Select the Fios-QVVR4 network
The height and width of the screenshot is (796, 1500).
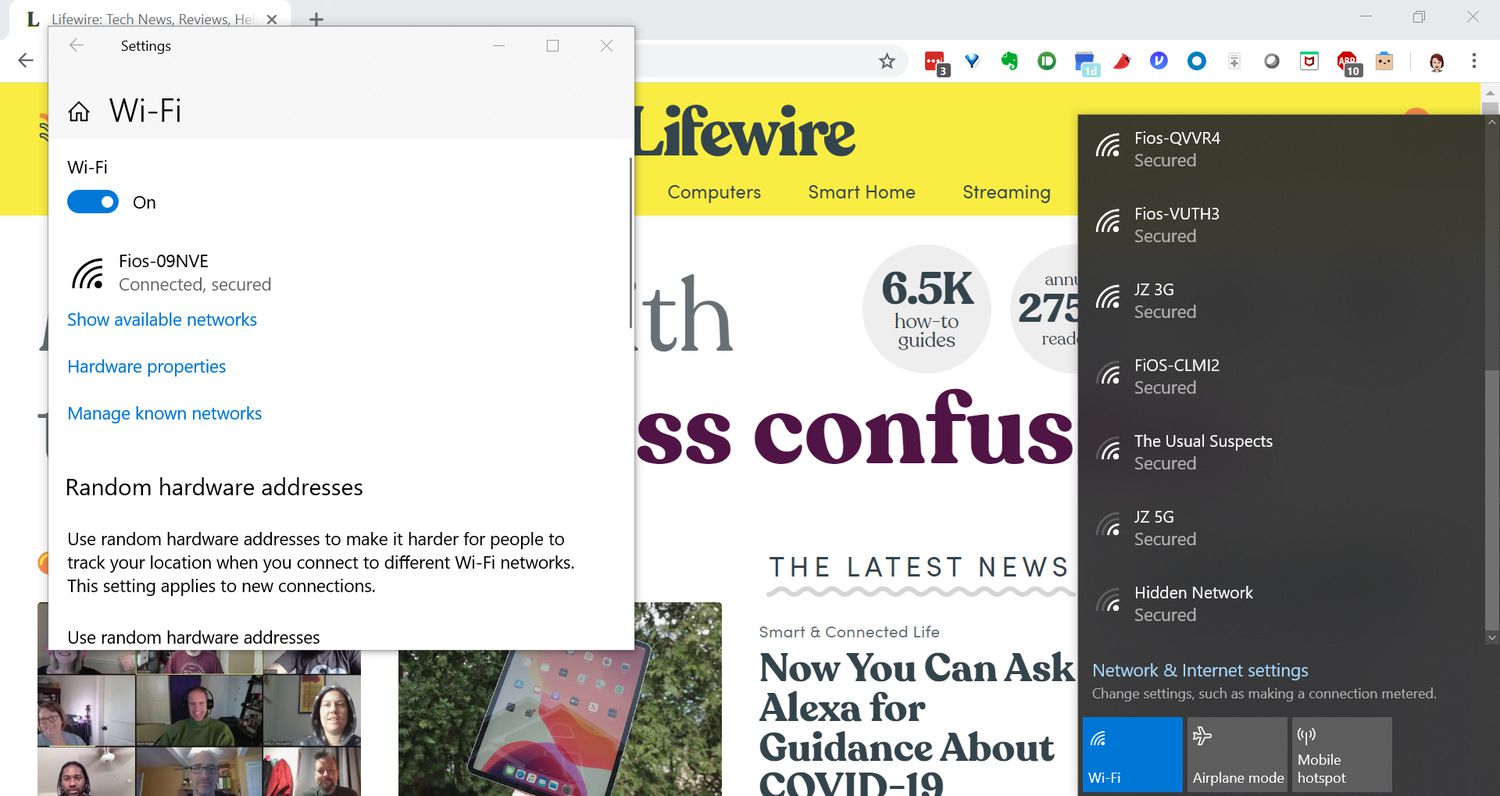coord(1176,149)
